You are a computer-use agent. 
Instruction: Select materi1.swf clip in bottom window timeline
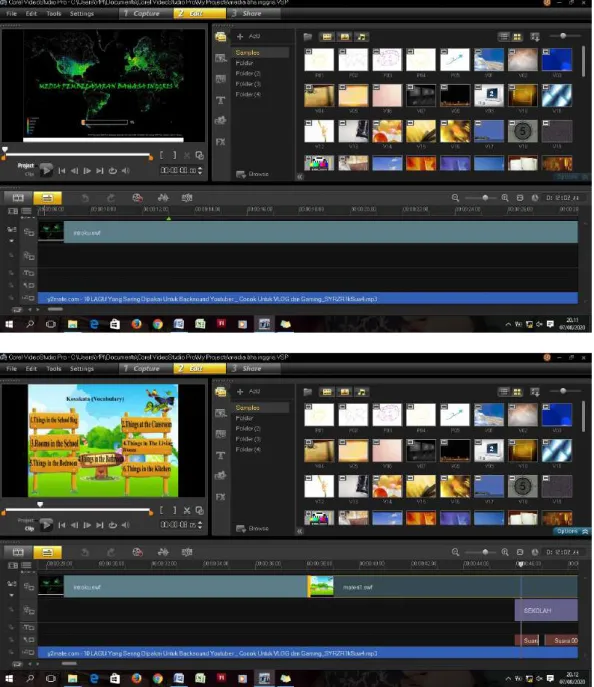[x=442, y=587]
